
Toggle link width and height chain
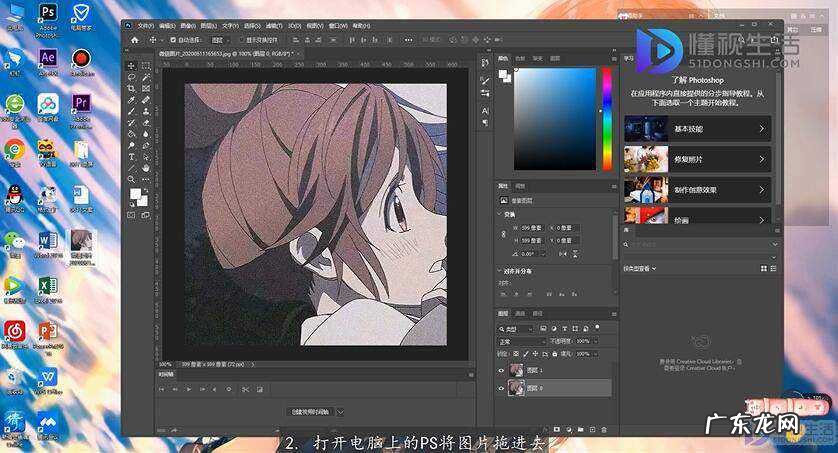pyautogui.click(x=503, y=234)
